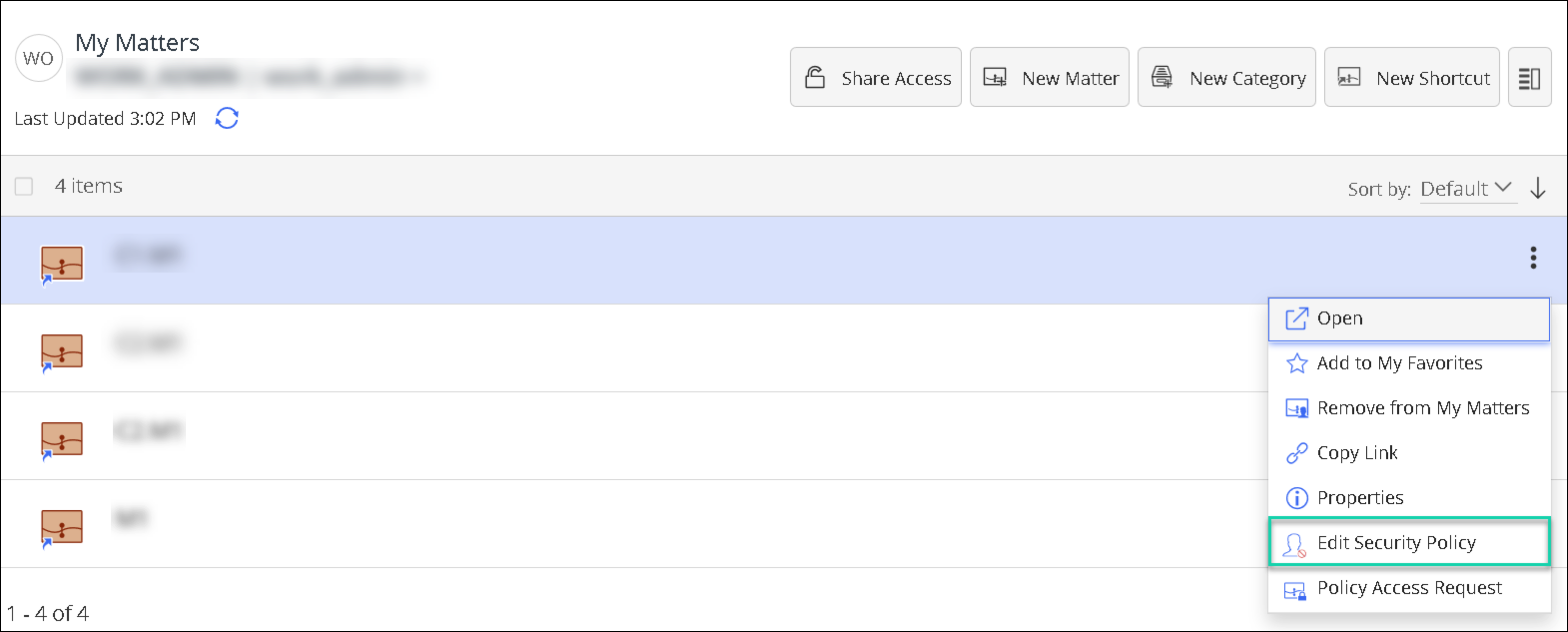1568x632 pixels.
Task: Click the WO avatar circle
Action: point(38,58)
